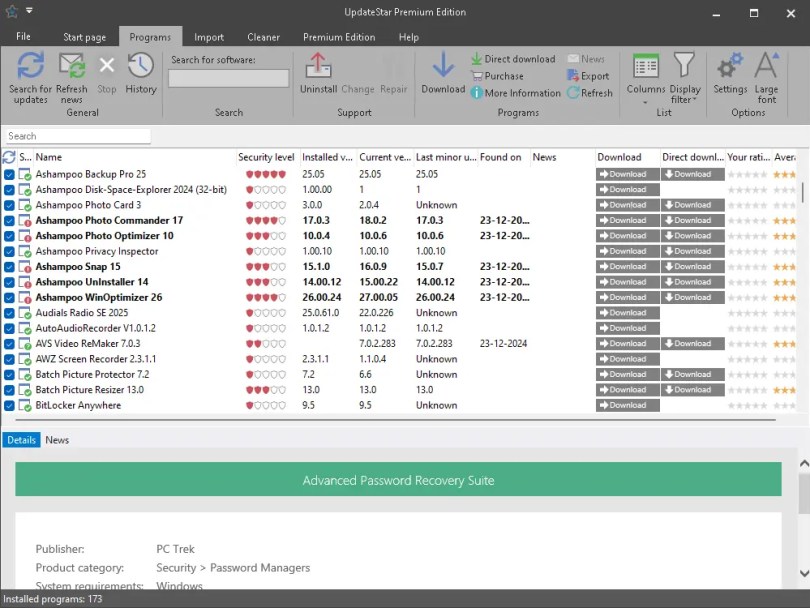The image size is (810, 608).
Task: Click Search for updates icon
Action: tap(30, 66)
